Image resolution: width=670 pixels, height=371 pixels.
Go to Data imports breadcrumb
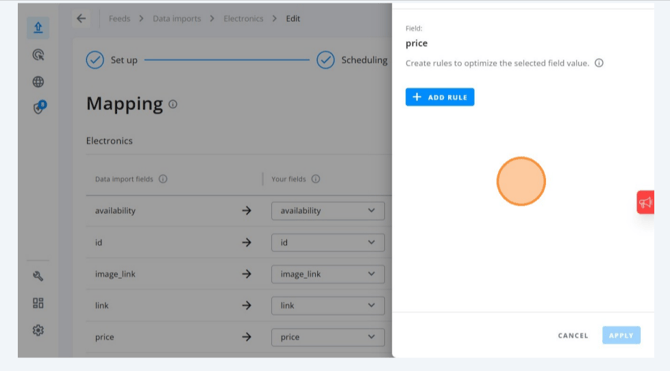(177, 18)
